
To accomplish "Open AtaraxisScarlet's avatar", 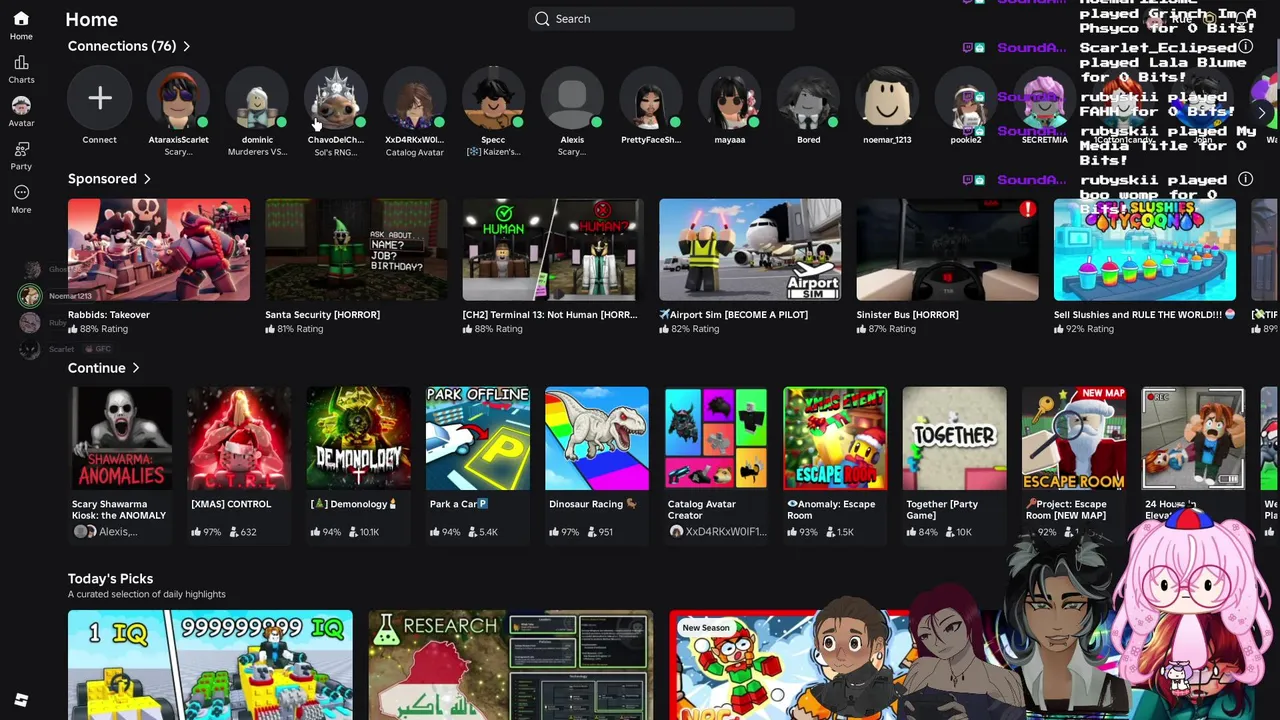I will click(178, 98).
